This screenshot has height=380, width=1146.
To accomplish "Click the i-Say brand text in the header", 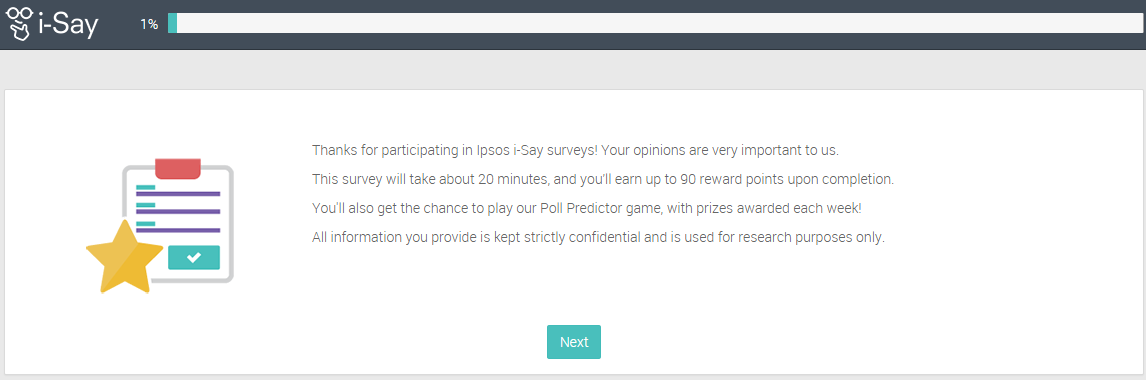I will [x=68, y=23].
